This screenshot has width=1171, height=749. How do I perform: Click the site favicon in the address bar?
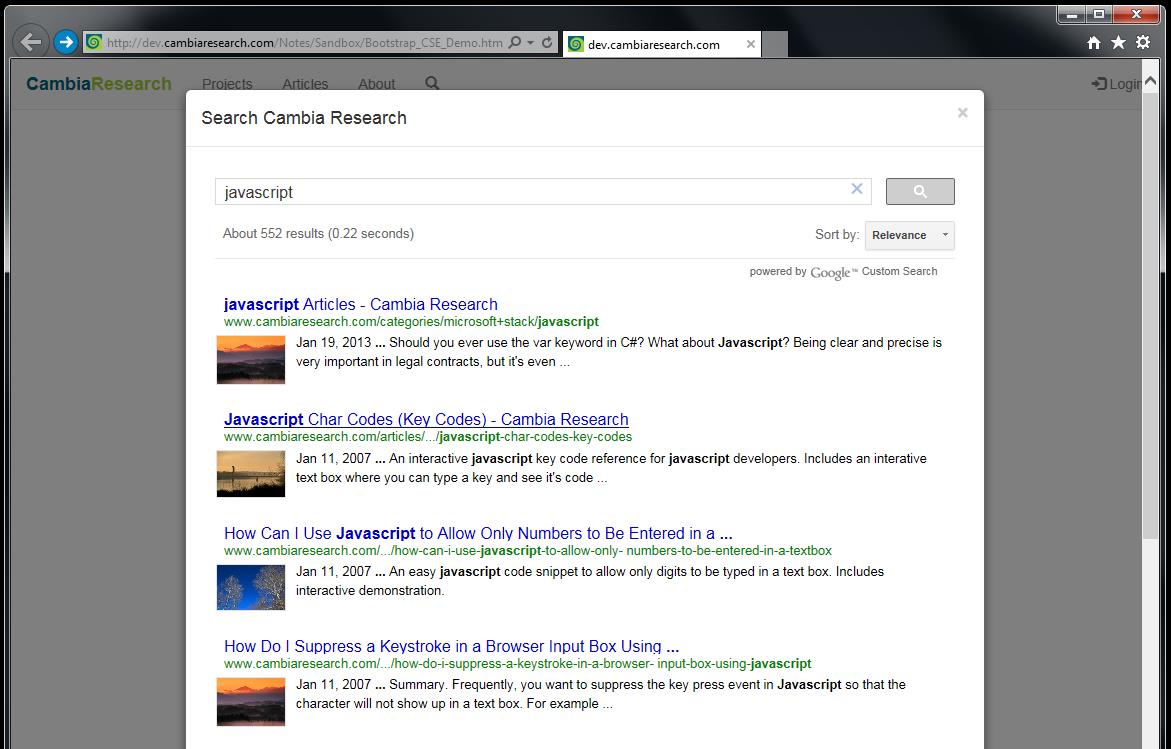(93, 43)
